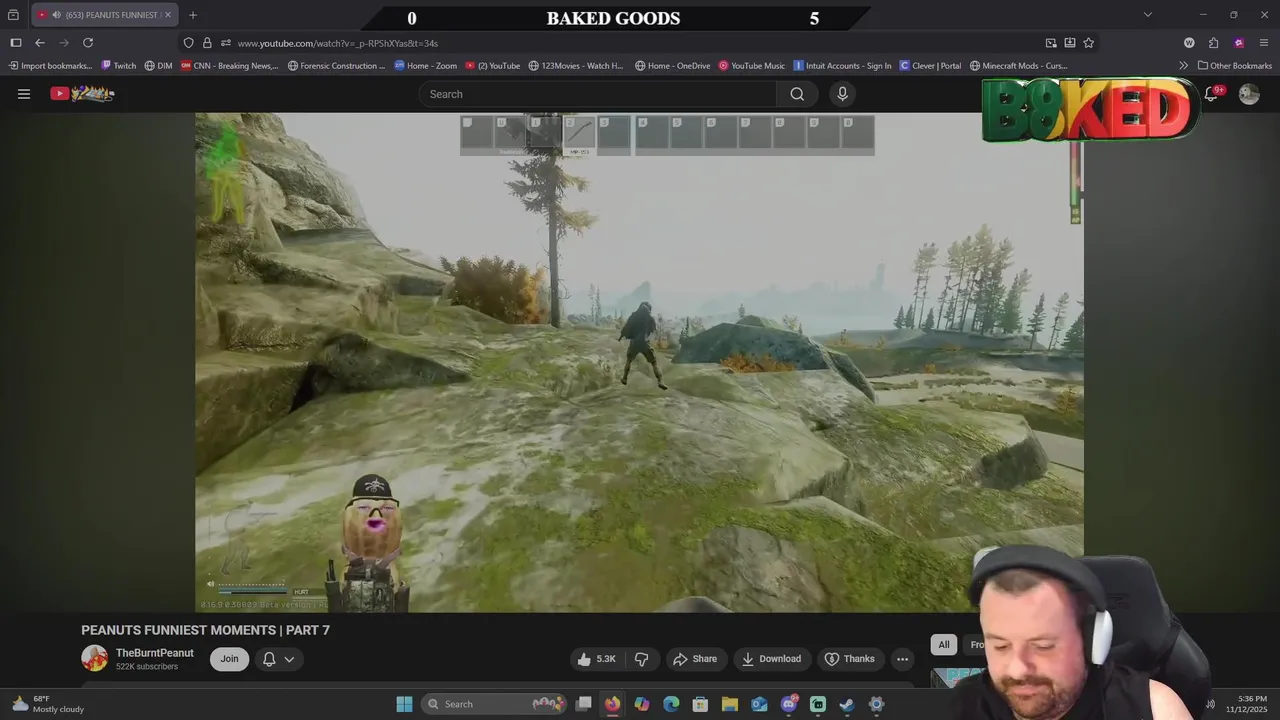Open a new browser tab
This screenshot has height=720, width=1280.
coord(193,15)
